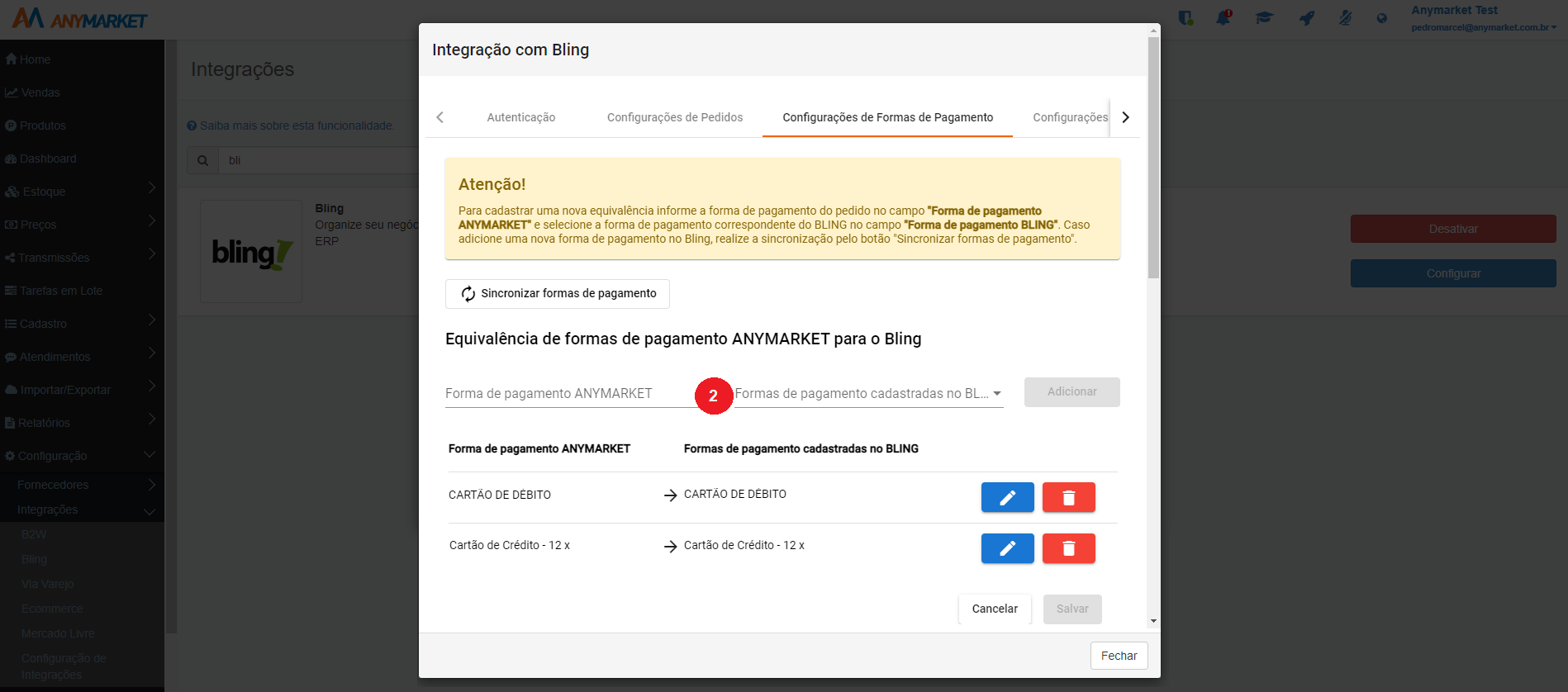This screenshot has height=692, width=1568.
Task: Click the Adicionar button
Action: [x=1072, y=392]
